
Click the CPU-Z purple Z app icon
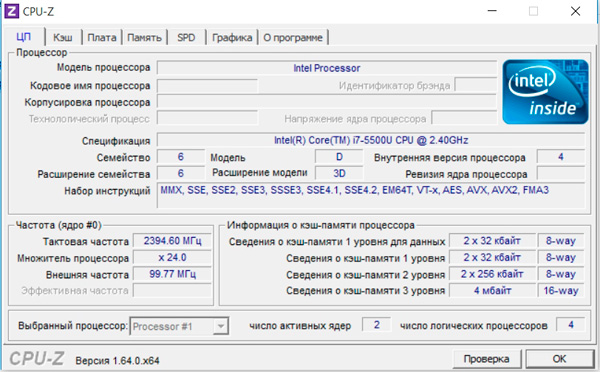point(11,11)
